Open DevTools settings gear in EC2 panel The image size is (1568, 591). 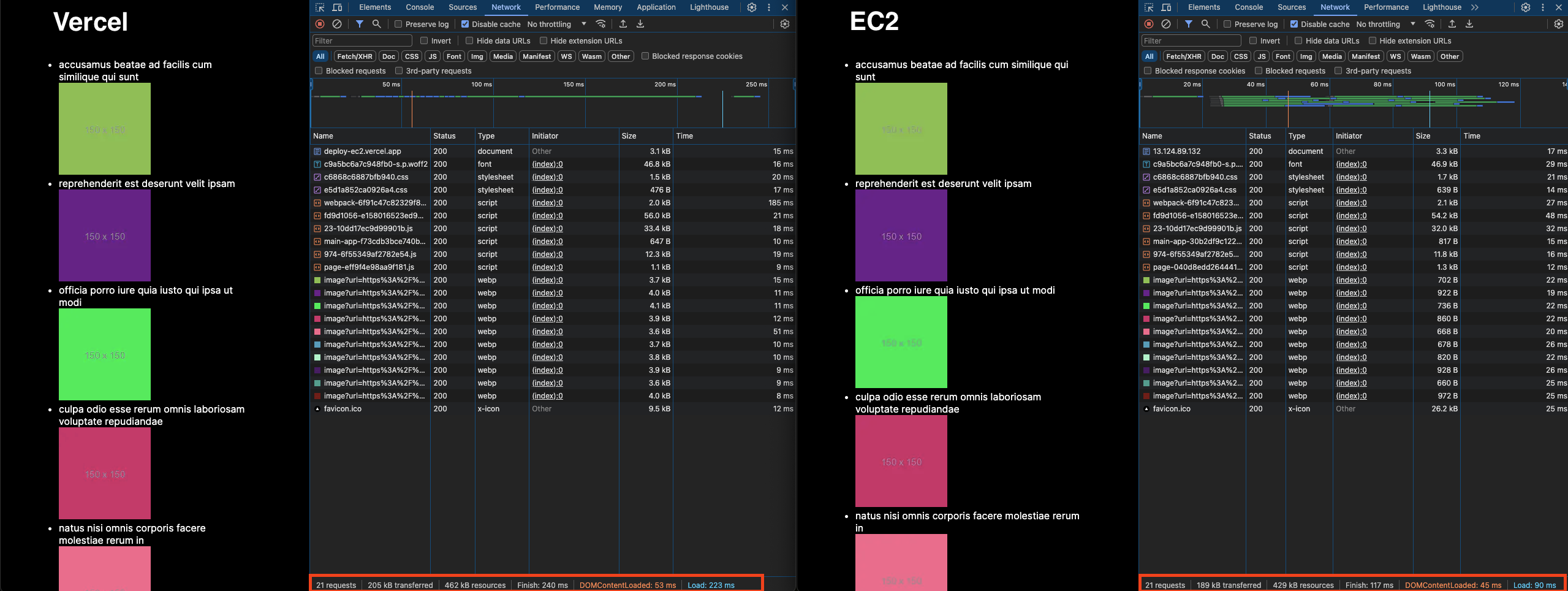coord(1526,7)
